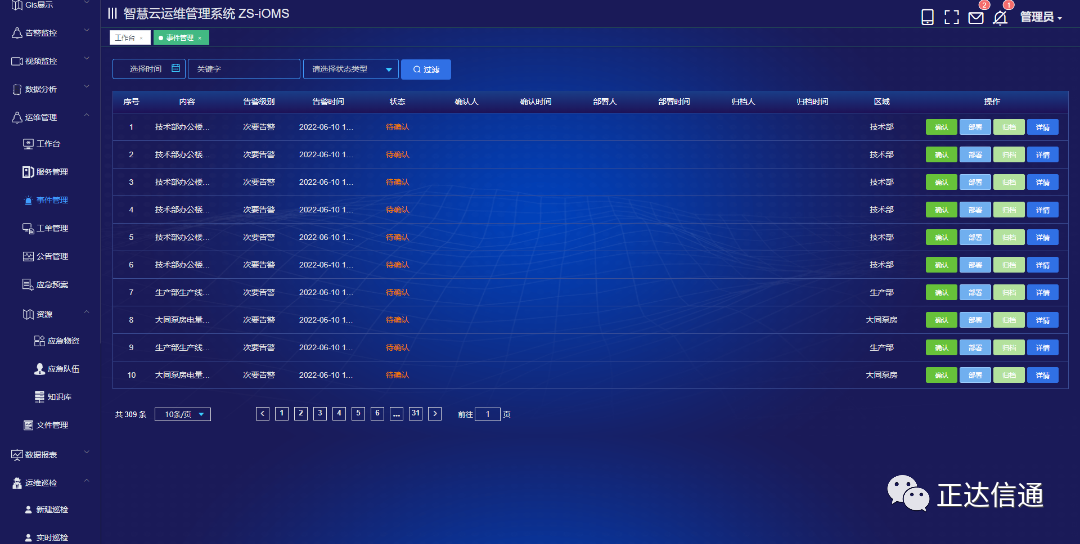The height and width of the screenshot is (544, 1080).
Task: Go to the next page arrow
Action: [435, 414]
